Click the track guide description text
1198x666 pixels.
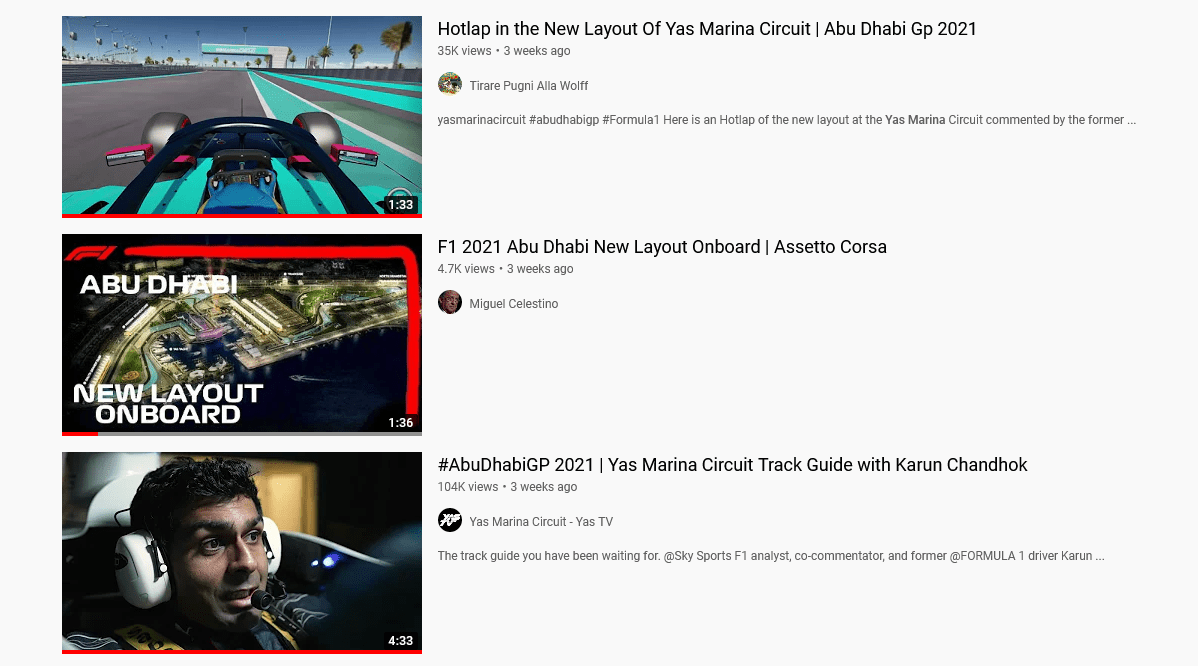pos(771,556)
